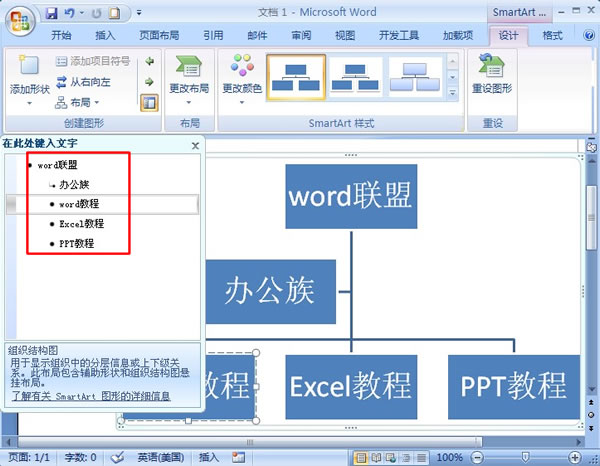Select the Excel教程 entry in text pane
The width and height of the screenshot is (600, 466).
click(81, 224)
